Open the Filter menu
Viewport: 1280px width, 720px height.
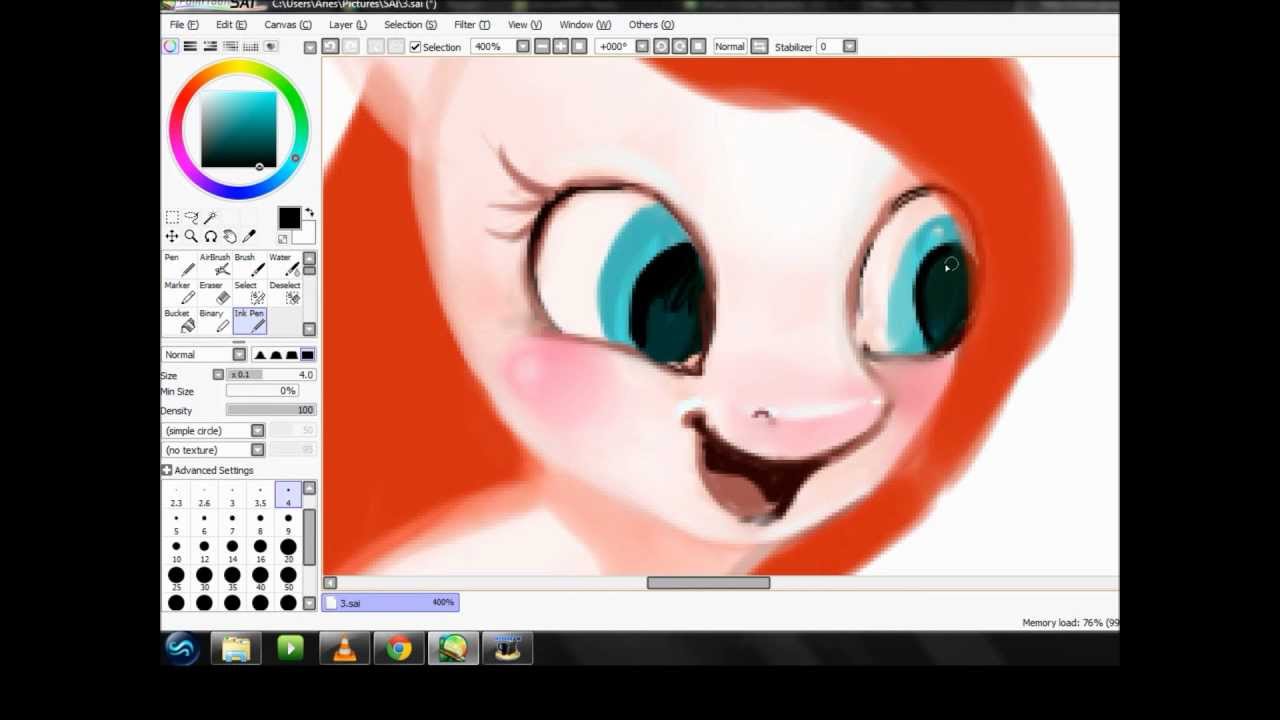472,24
